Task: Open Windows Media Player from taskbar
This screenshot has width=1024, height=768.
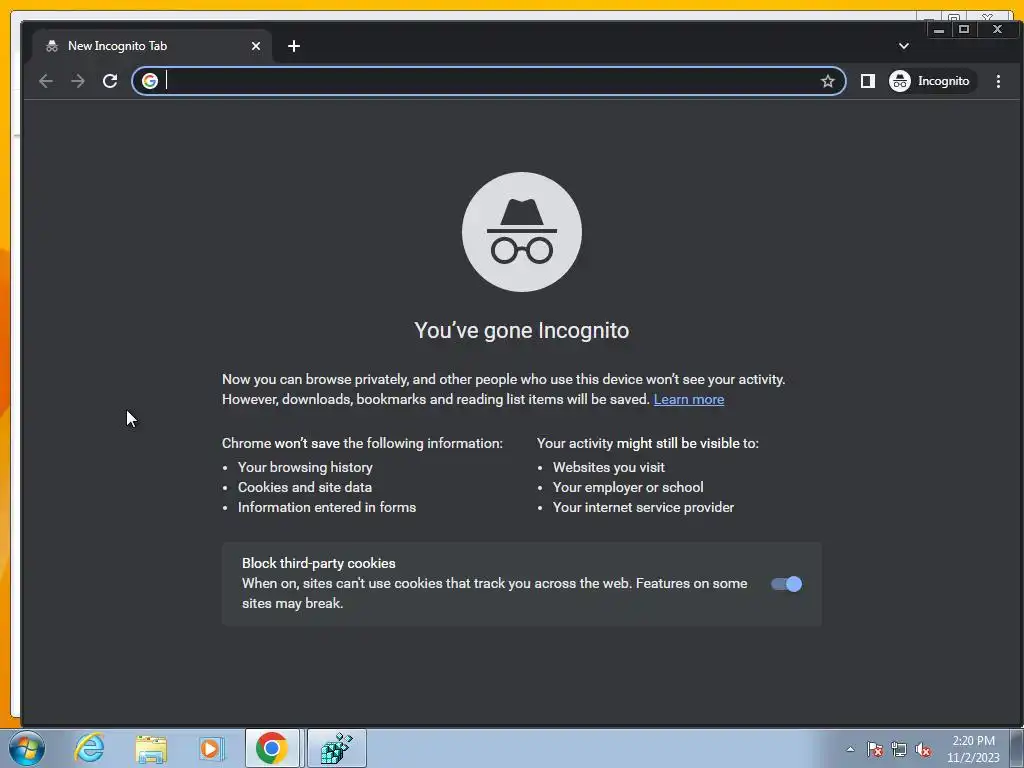Action: click(211, 748)
